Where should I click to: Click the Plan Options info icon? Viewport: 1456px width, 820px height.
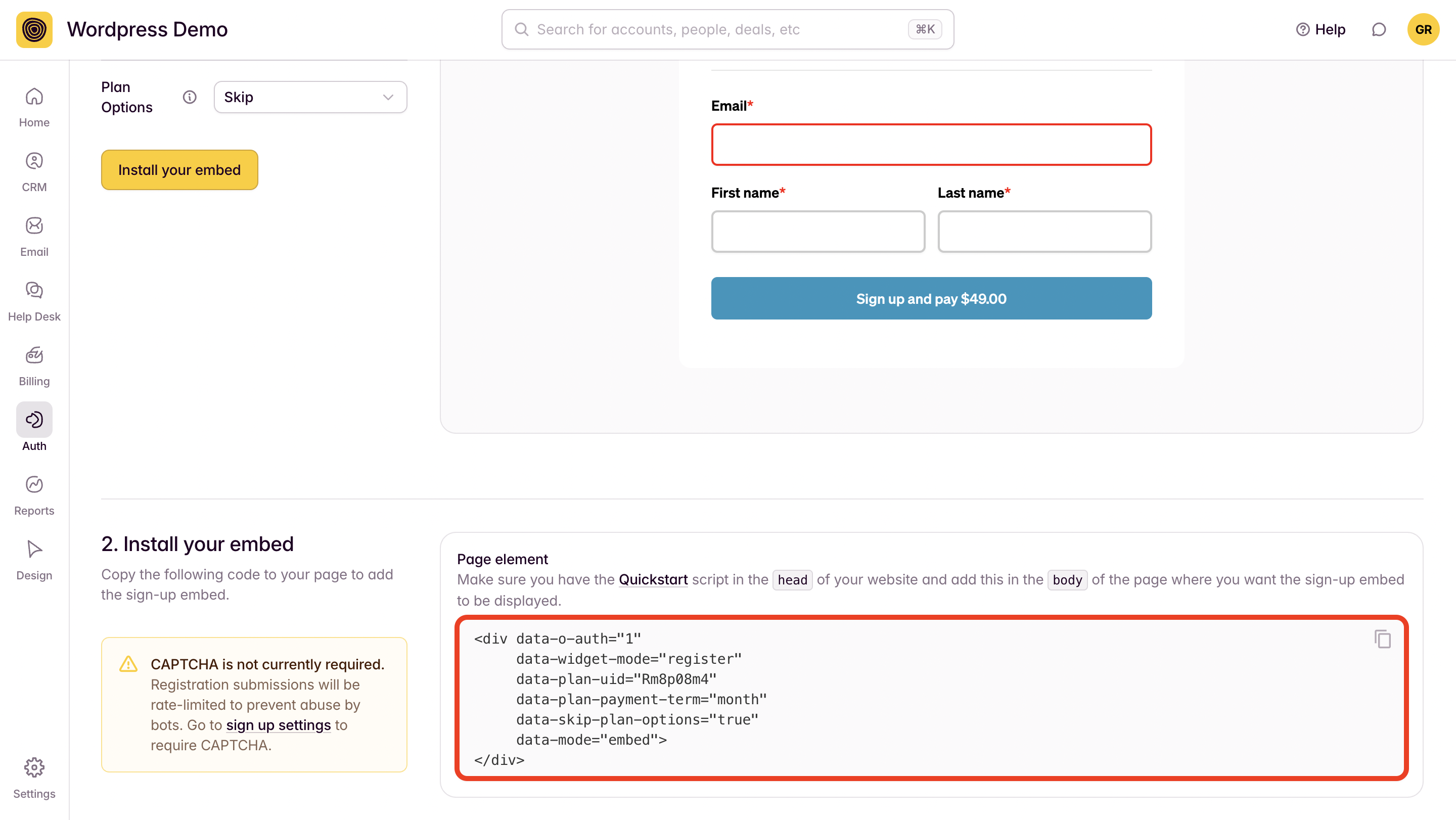click(190, 97)
